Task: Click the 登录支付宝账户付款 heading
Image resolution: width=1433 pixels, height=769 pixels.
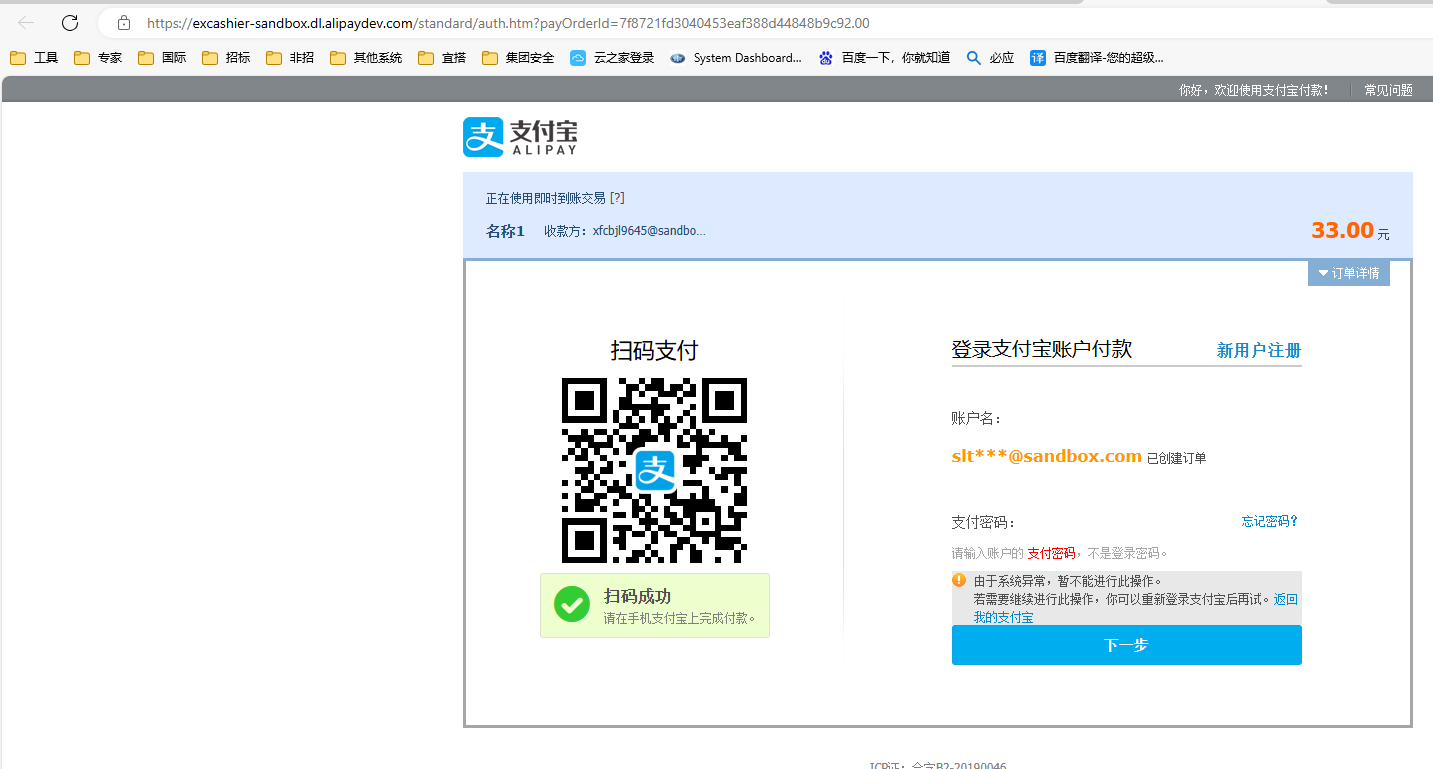Action: [1041, 349]
